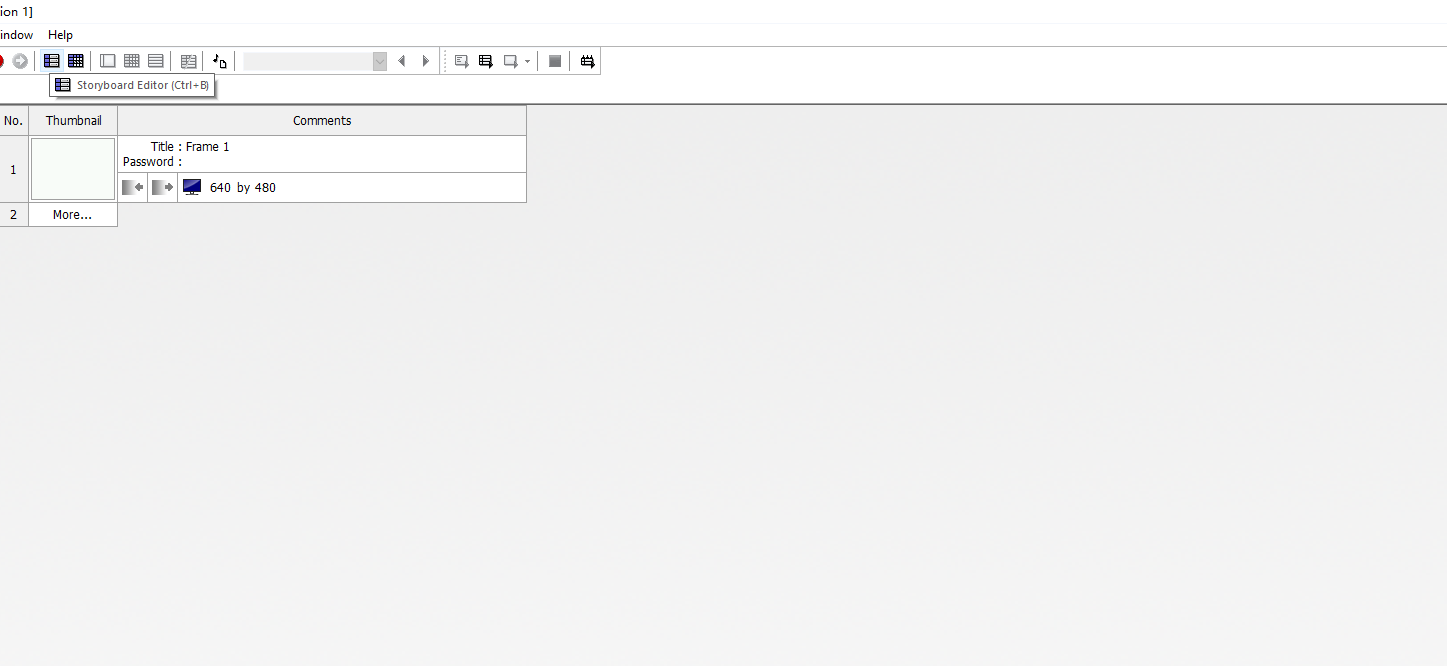Image resolution: width=1447 pixels, height=666 pixels.
Task: Click the grayed table-with-pencil toolbar icon
Action: (x=188, y=61)
